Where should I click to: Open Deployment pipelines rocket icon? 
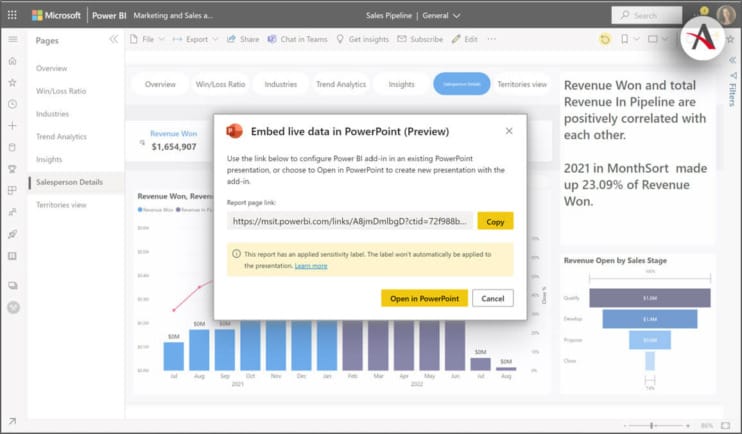[x=13, y=234]
